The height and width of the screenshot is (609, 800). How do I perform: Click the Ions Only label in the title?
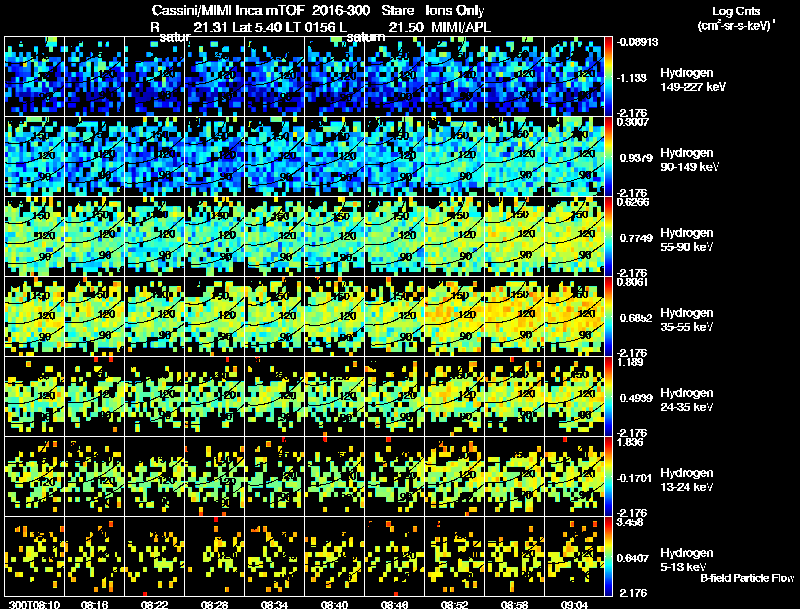click(x=455, y=10)
